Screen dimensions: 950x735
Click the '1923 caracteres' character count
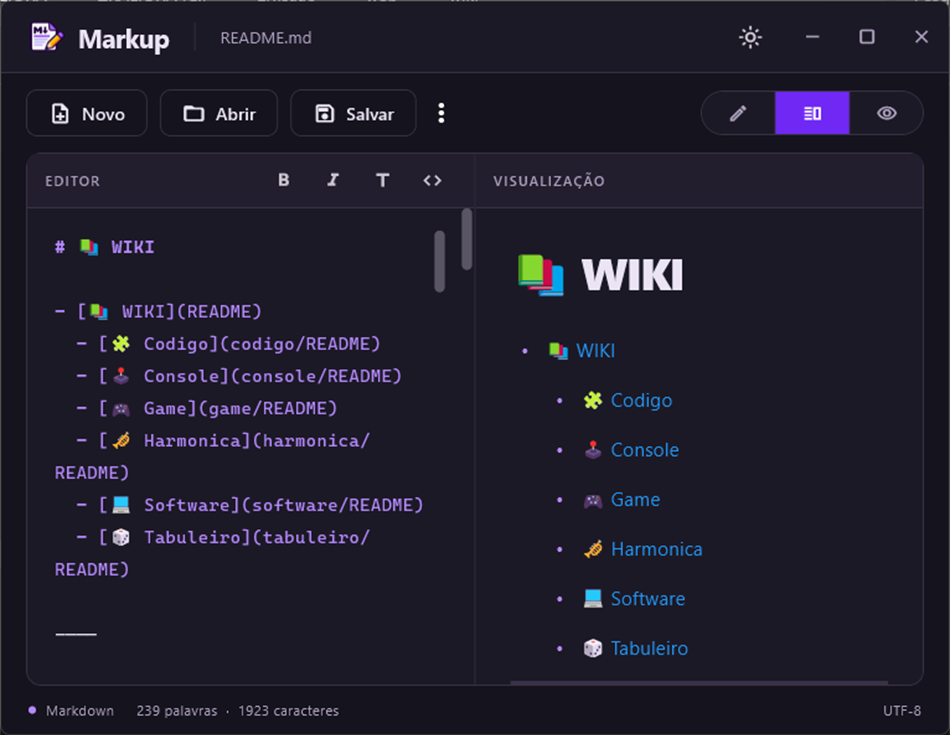point(288,711)
